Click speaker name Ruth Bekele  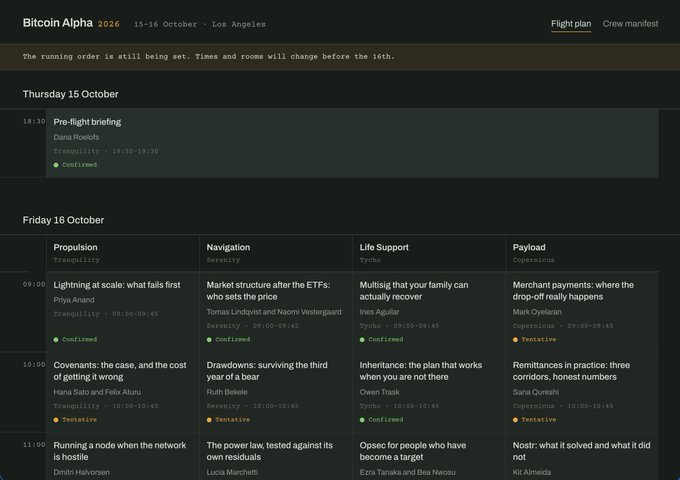click(227, 392)
